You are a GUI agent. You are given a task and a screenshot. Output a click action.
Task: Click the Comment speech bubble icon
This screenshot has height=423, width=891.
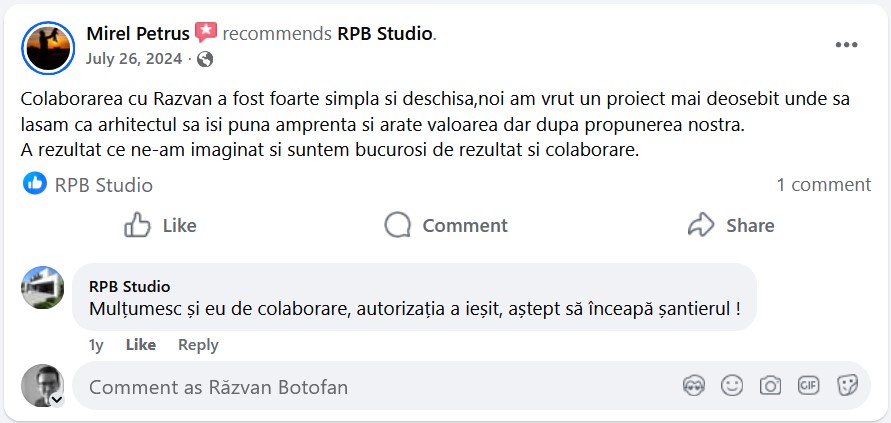pyautogui.click(x=398, y=225)
